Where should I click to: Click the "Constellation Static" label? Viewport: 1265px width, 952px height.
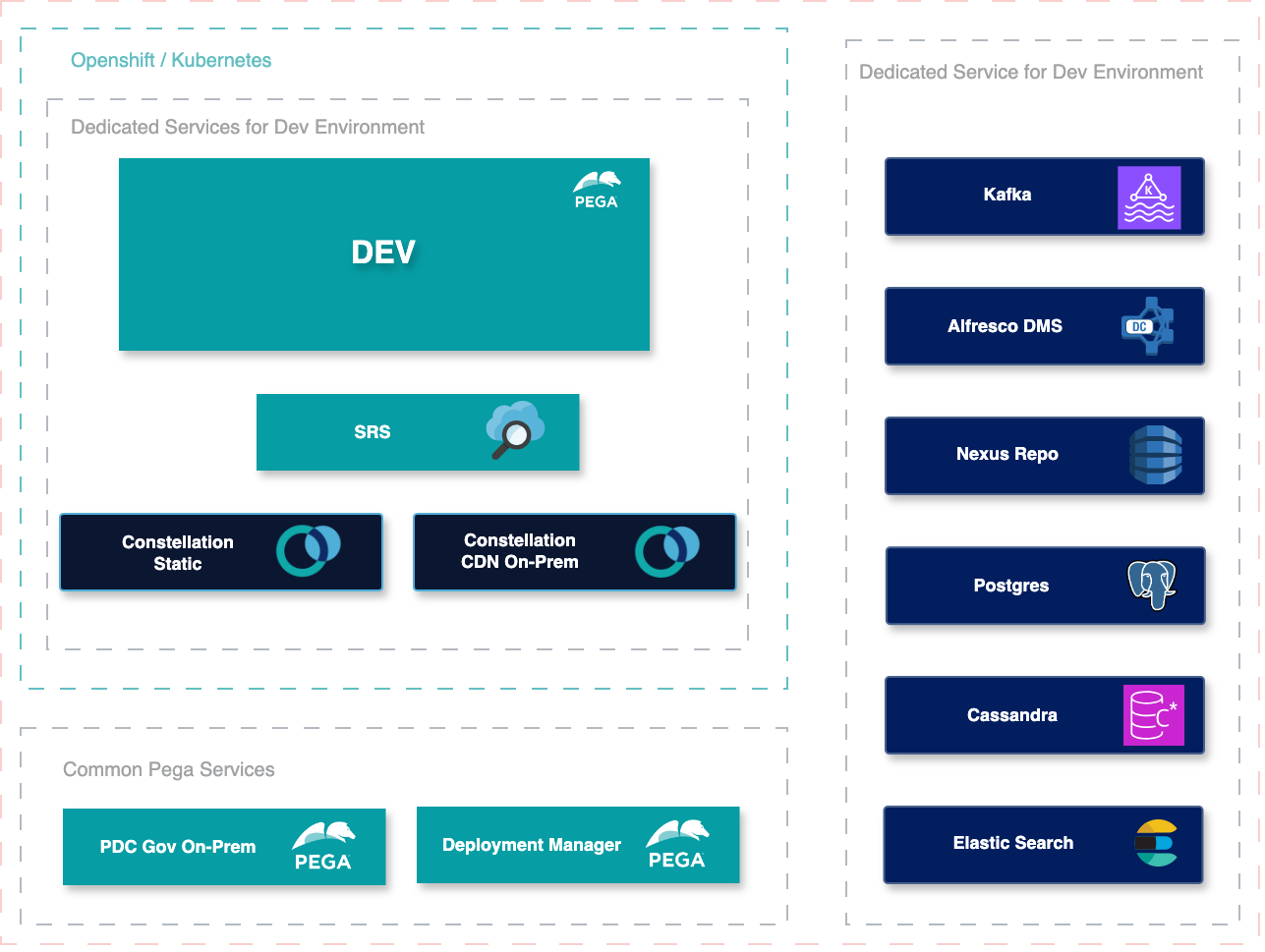pyautogui.click(x=178, y=553)
